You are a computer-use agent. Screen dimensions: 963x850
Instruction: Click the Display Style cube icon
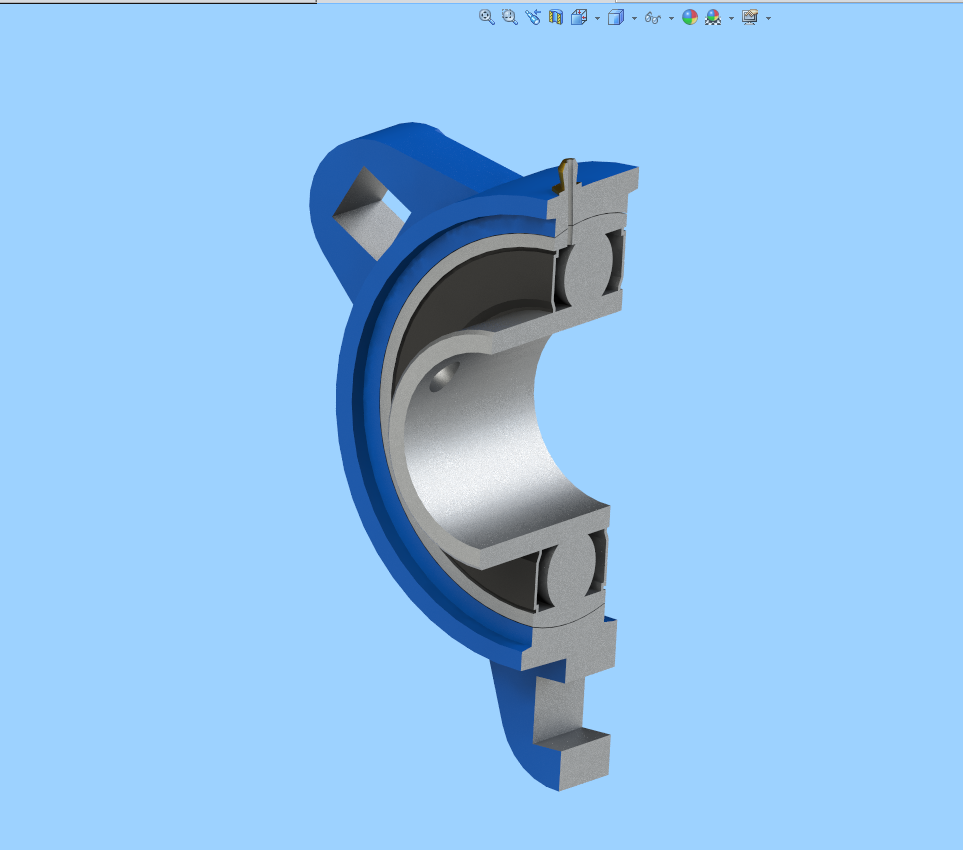coord(615,17)
